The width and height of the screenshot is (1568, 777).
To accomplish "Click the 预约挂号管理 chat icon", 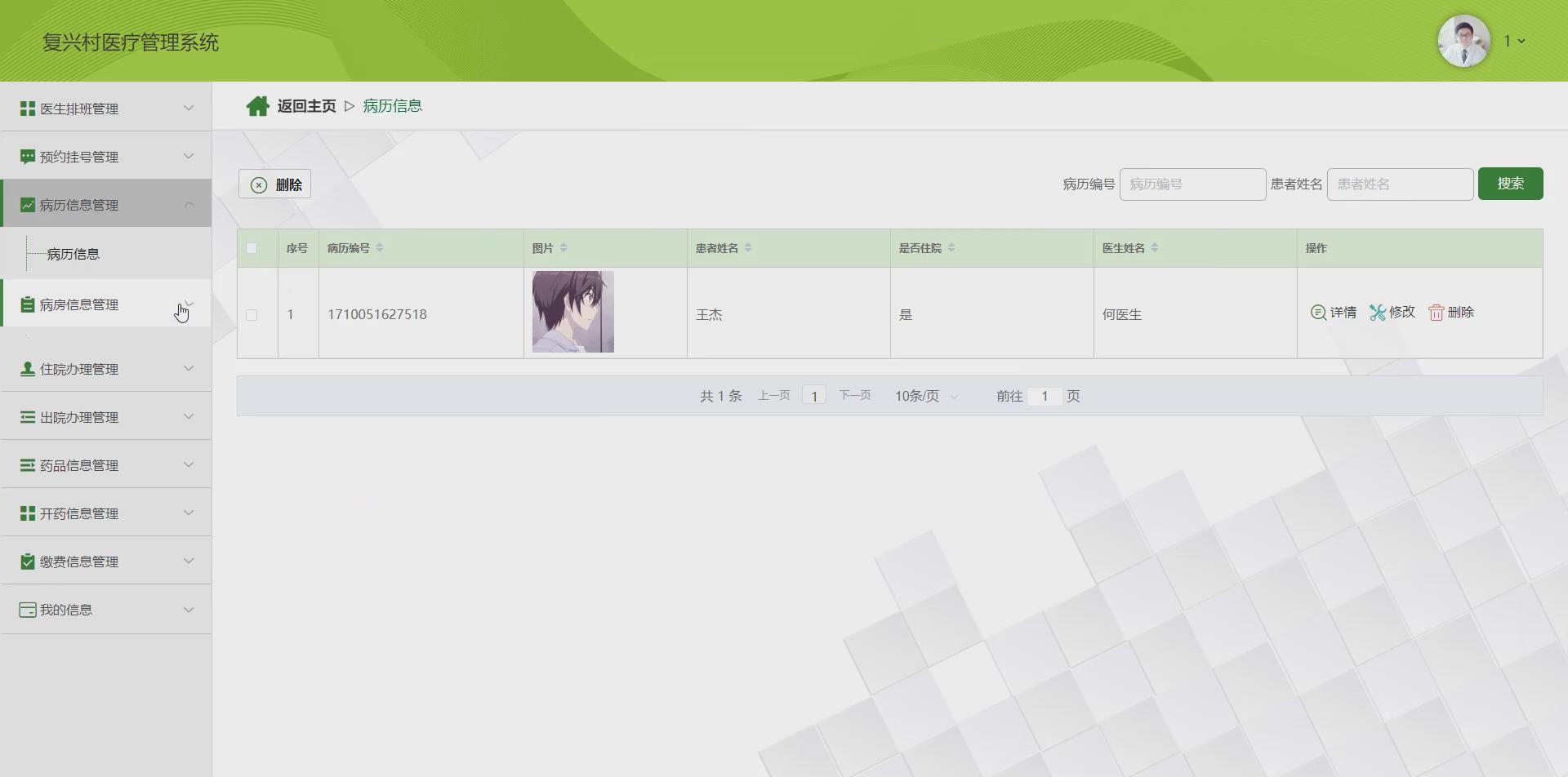I will click(28, 157).
